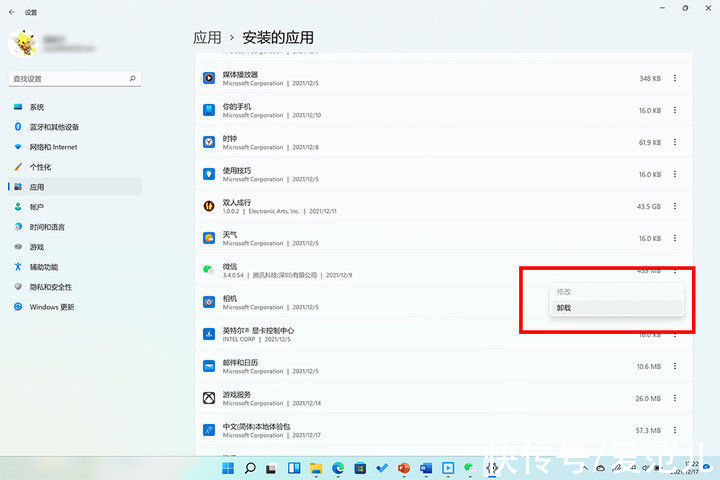Open the user profile avatar
The width and height of the screenshot is (720, 480).
tap(23, 43)
